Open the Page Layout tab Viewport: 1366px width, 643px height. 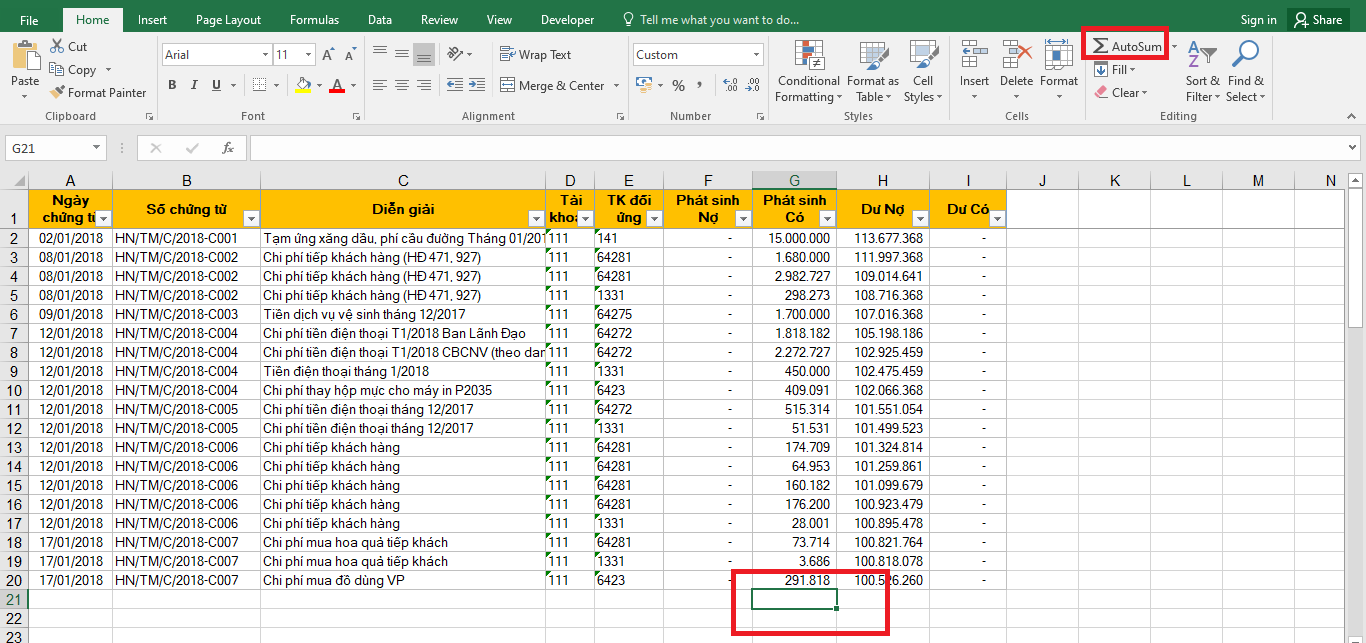[x=228, y=20]
